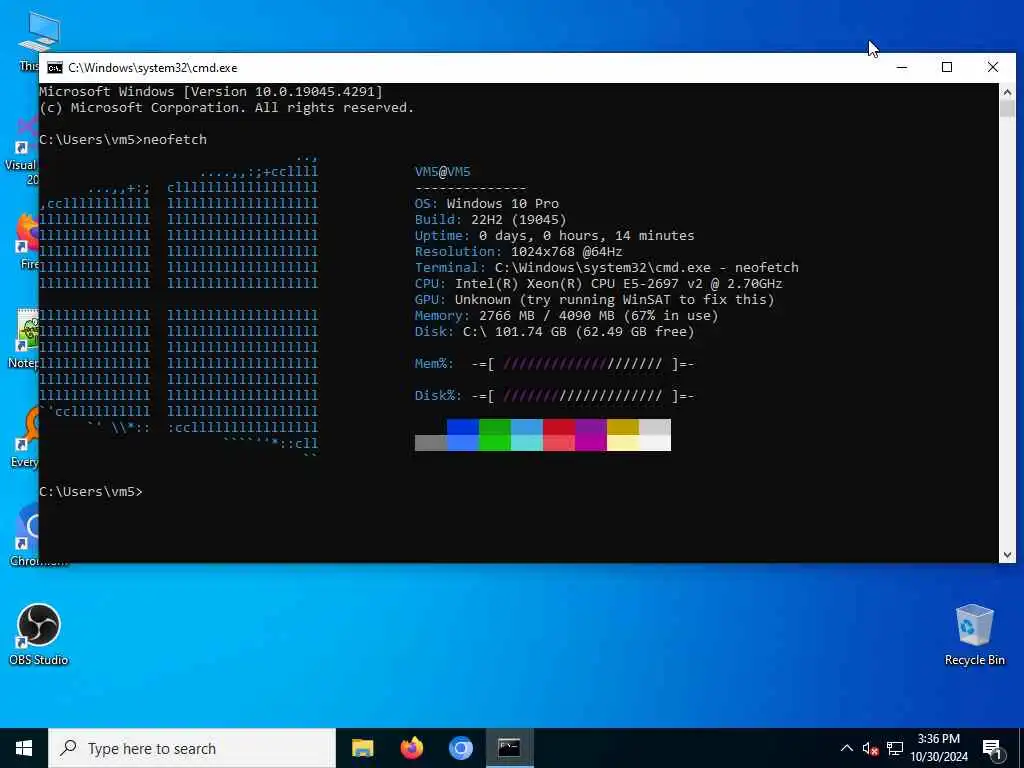Click the empty 'C:\Users\vm5>' prompt

pos(91,492)
